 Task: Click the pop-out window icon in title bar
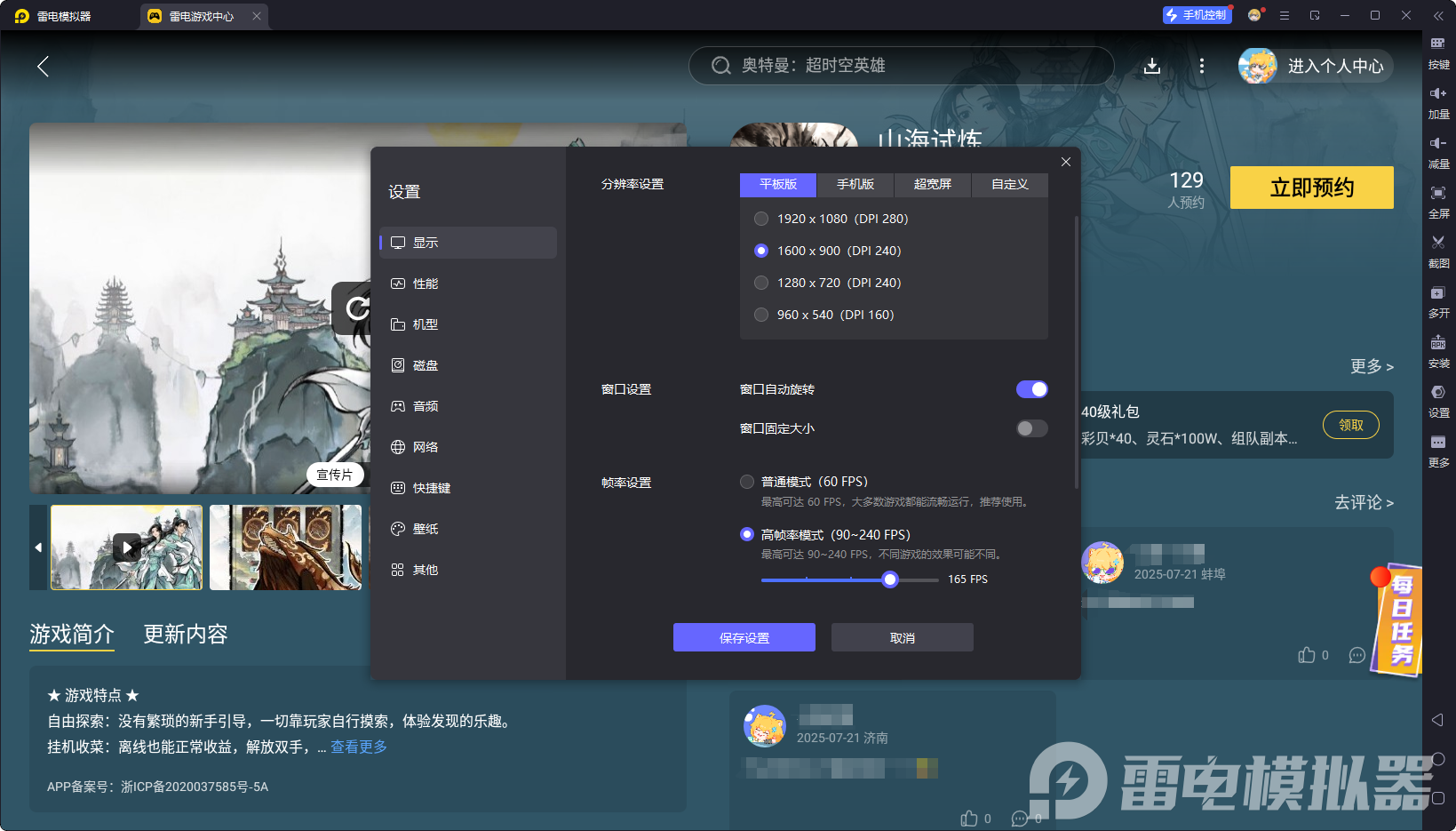coord(1315,15)
